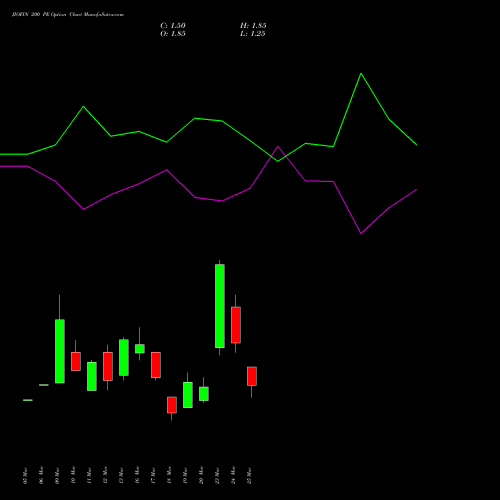
Task: Click the red candle for 10 Mar
Action: (x=76, y=361)
